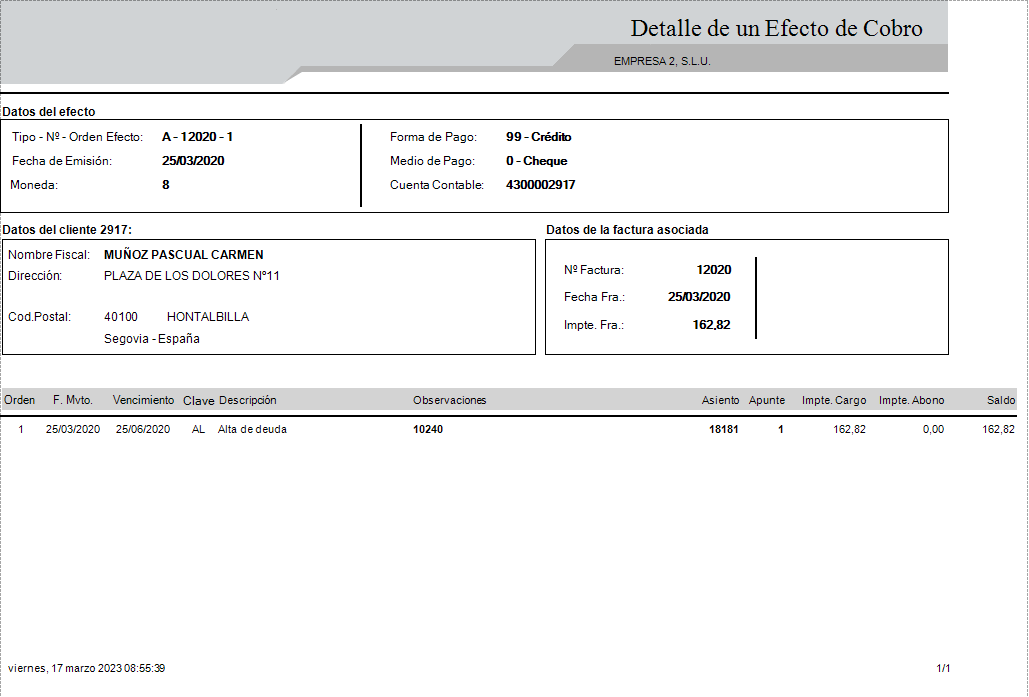The image size is (1029, 697).
Task: Click the Impte. Fra. amount 162,82
Action: (x=710, y=324)
